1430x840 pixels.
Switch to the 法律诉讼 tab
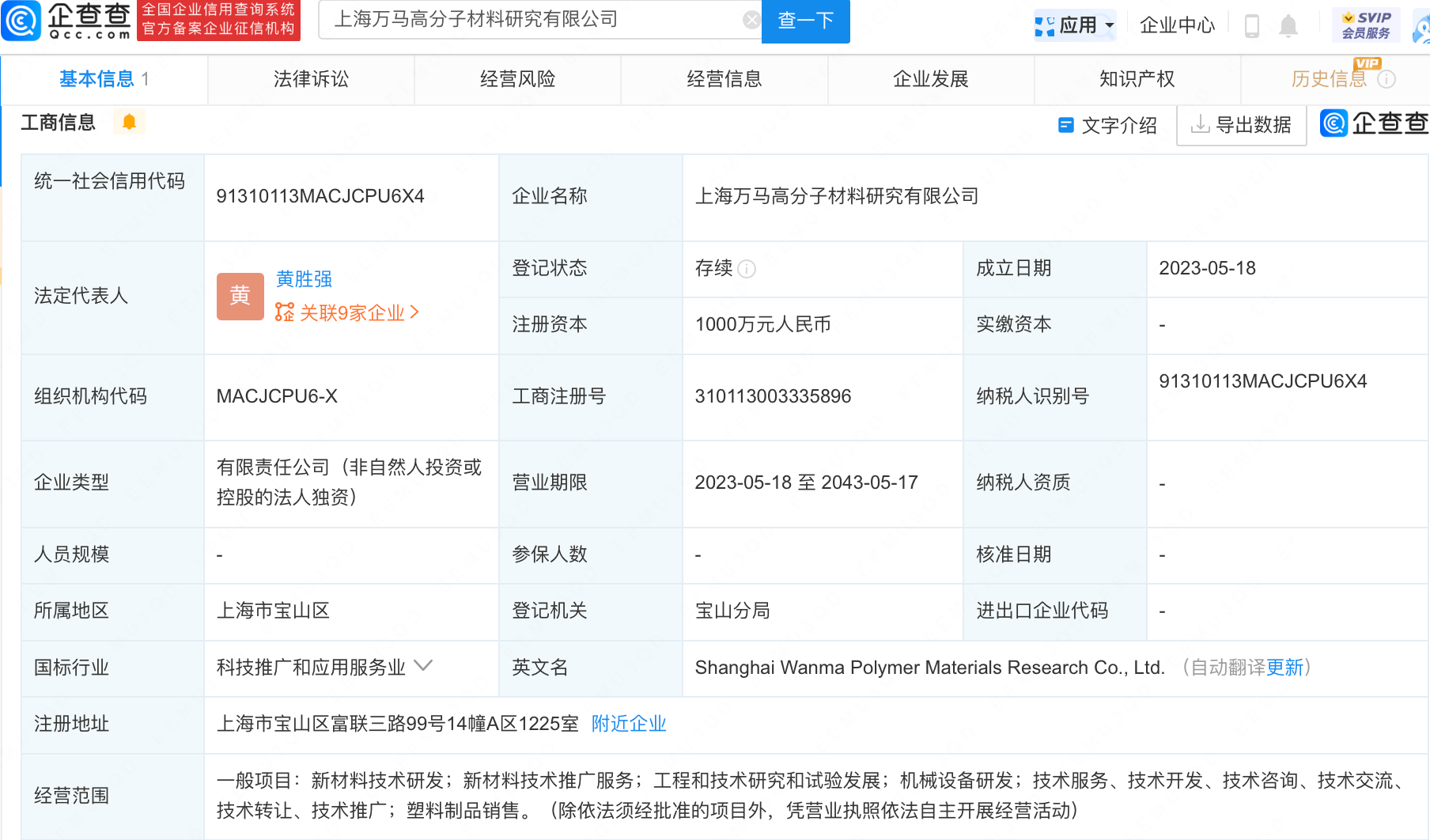click(x=311, y=79)
